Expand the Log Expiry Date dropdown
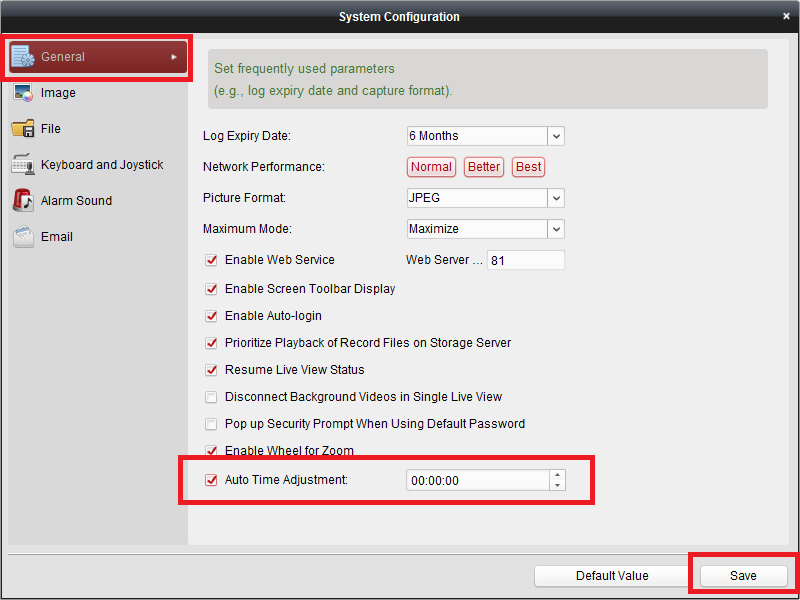Viewport: 800px width, 600px height. pos(556,136)
